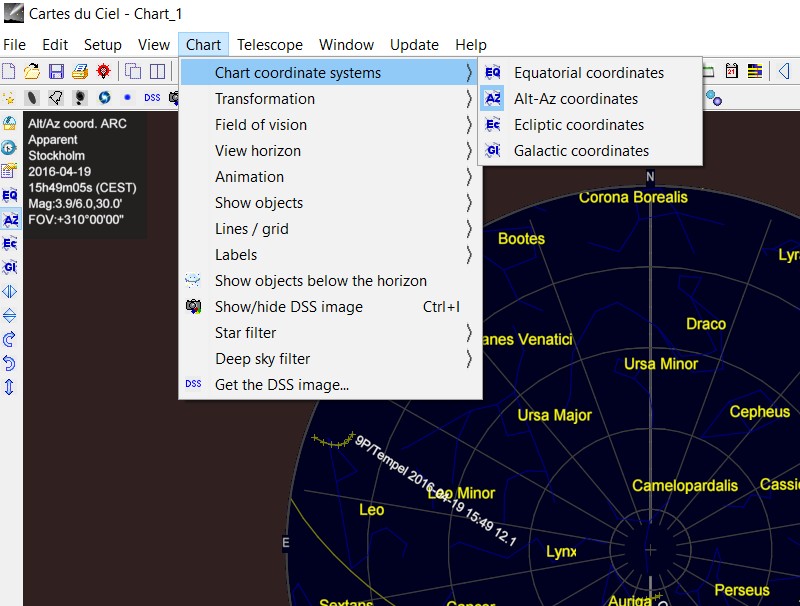This screenshot has height=606, width=800.
Task: Select Ec ecliptic sidebar button
Action: click(x=10, y=243)
